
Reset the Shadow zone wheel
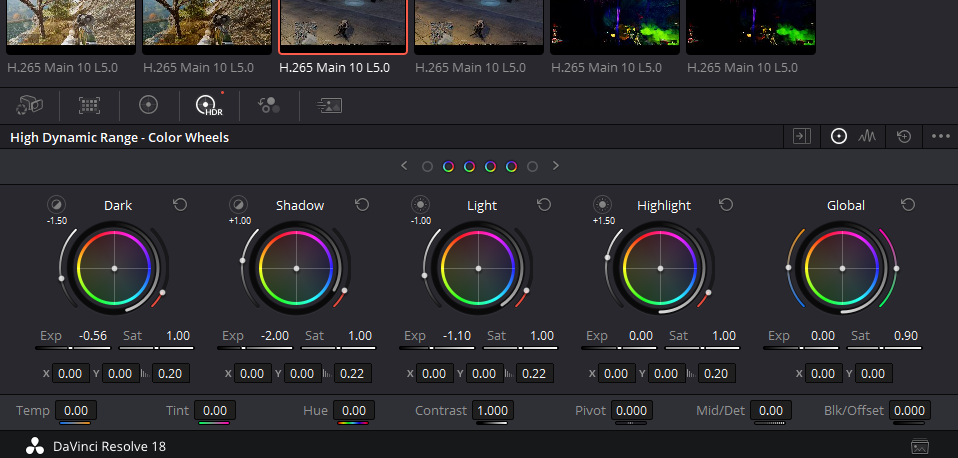click(x=362, y=204)
